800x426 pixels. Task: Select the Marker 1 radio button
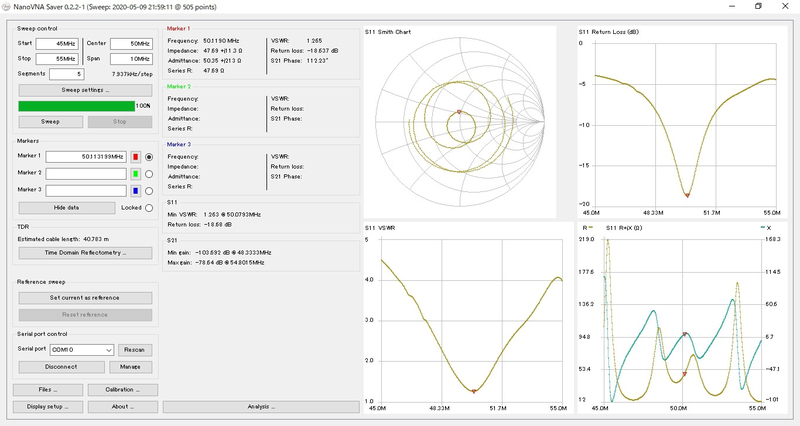149,157
